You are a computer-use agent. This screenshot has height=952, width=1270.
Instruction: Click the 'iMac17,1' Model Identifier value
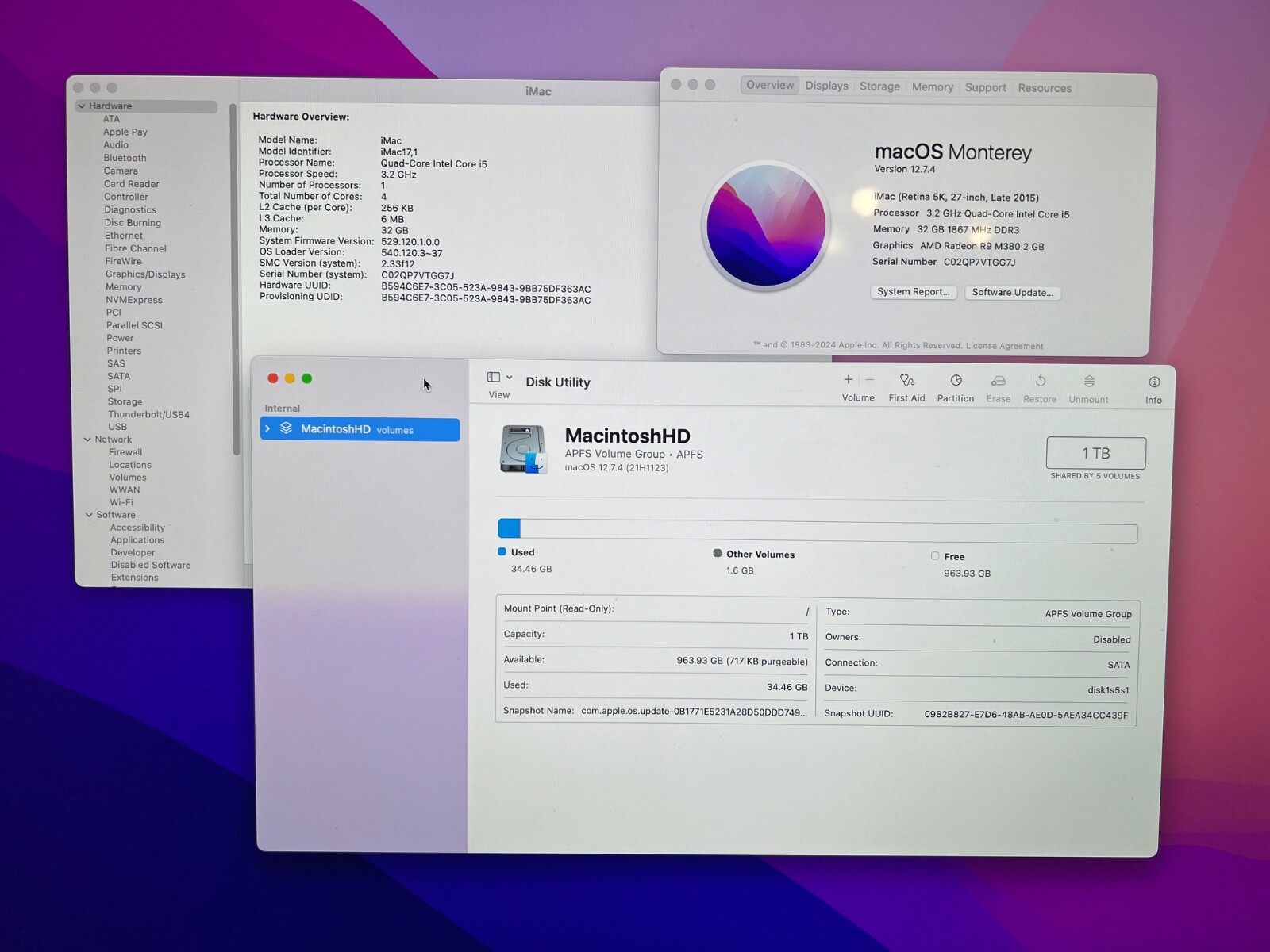coord(399,152)
